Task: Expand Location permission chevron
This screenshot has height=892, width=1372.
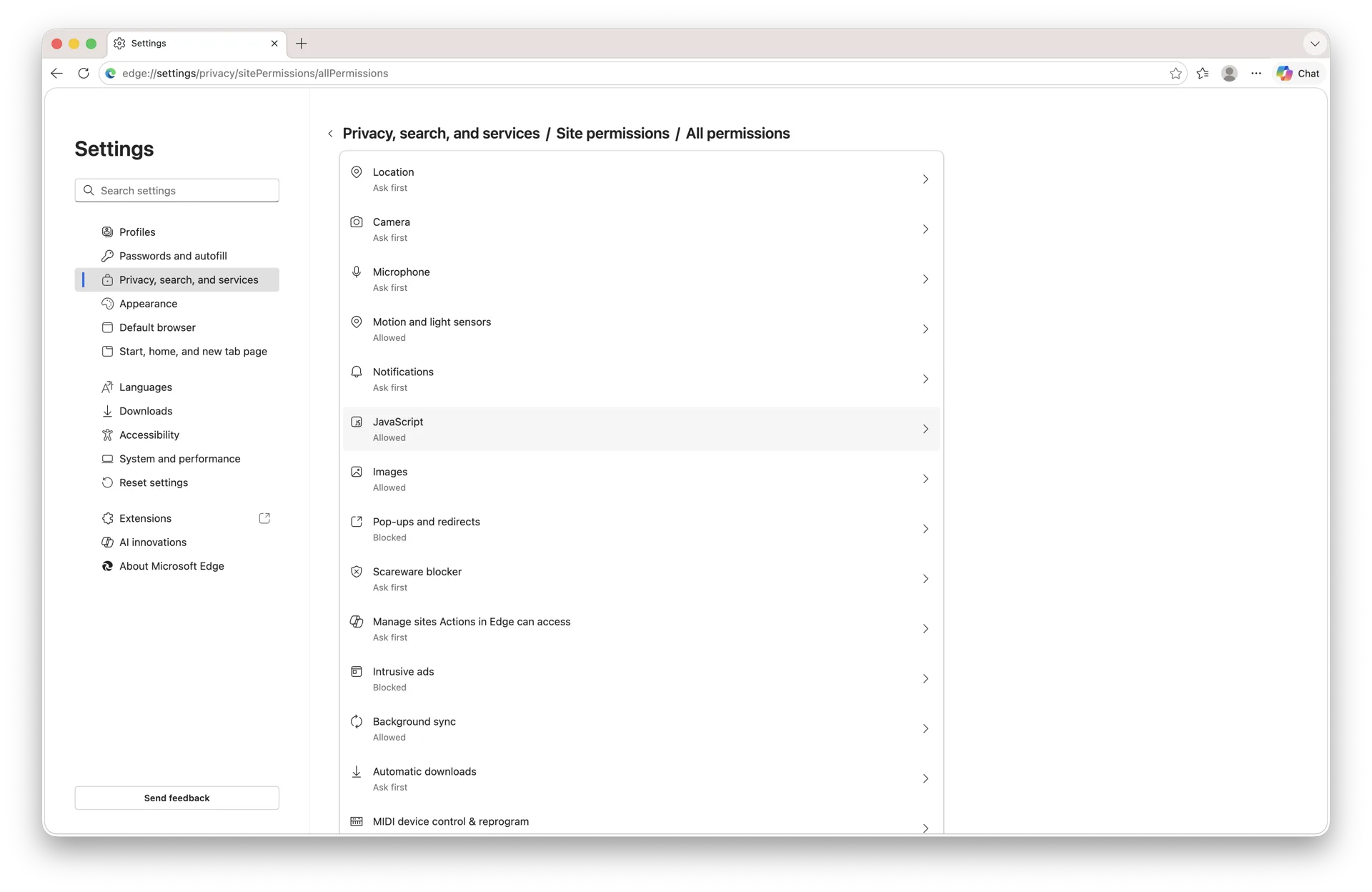Action: coord(925,179)
